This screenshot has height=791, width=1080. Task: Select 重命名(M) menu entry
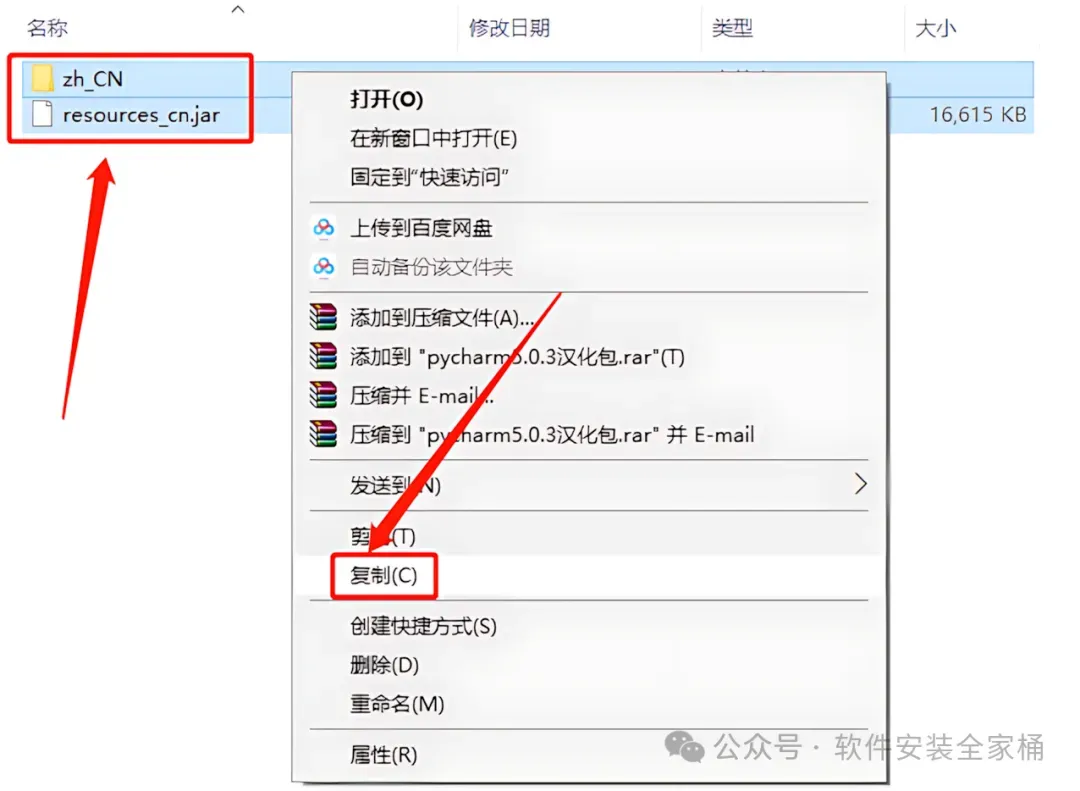[x=397, y=704]
